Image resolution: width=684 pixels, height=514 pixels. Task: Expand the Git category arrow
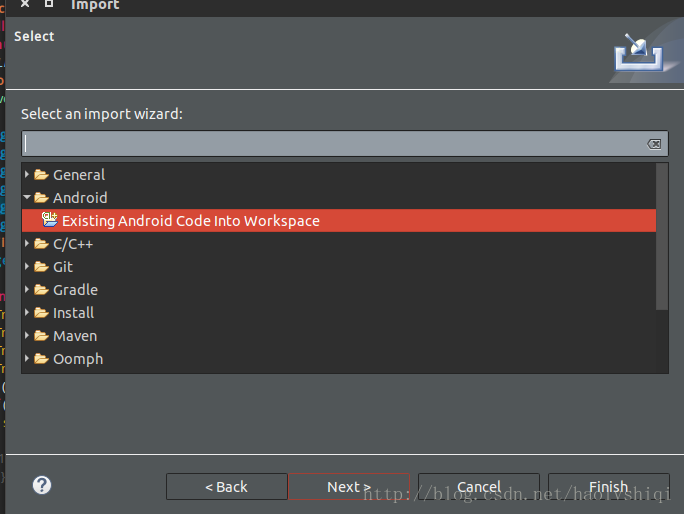pos(27,267)
